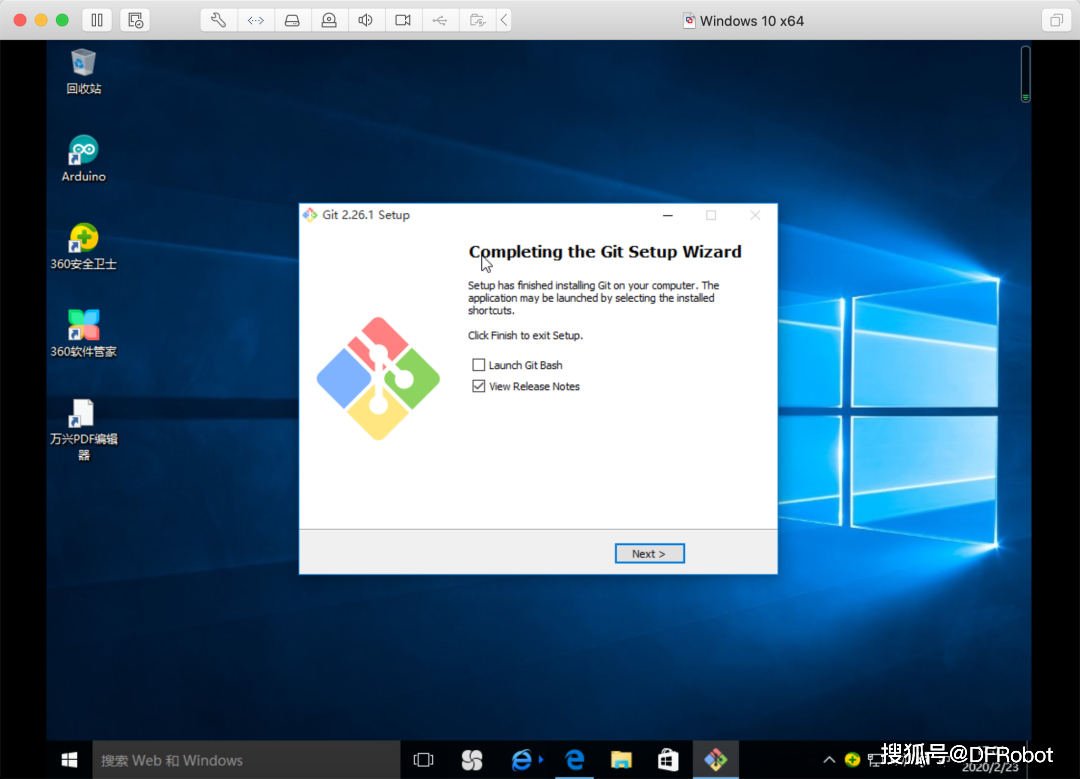1080x779 pixels.
Task: Click the USB toolbar icon
Action: pos(439,20)
